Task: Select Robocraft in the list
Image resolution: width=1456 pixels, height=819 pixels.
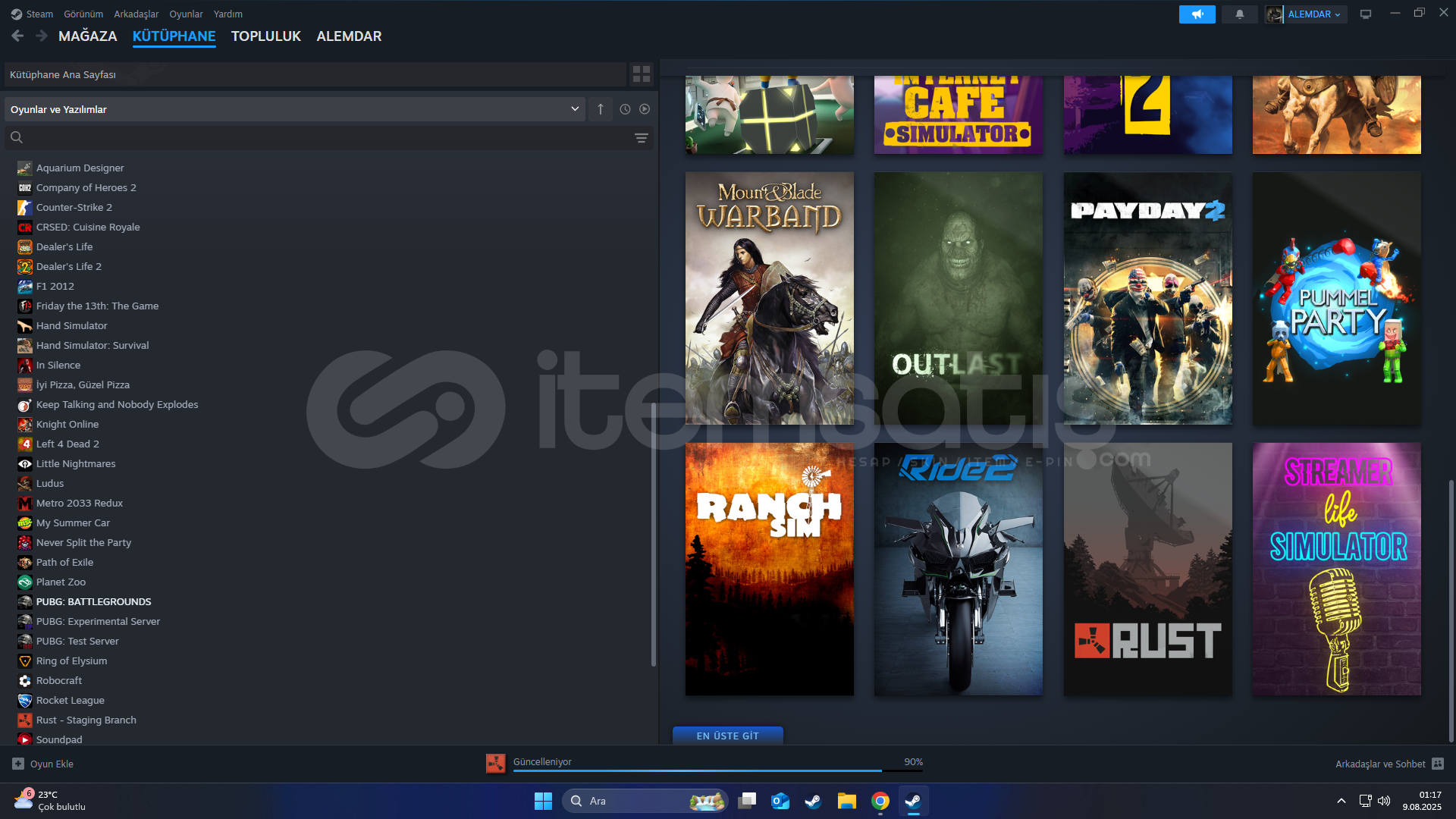Action: pos(59,680)
